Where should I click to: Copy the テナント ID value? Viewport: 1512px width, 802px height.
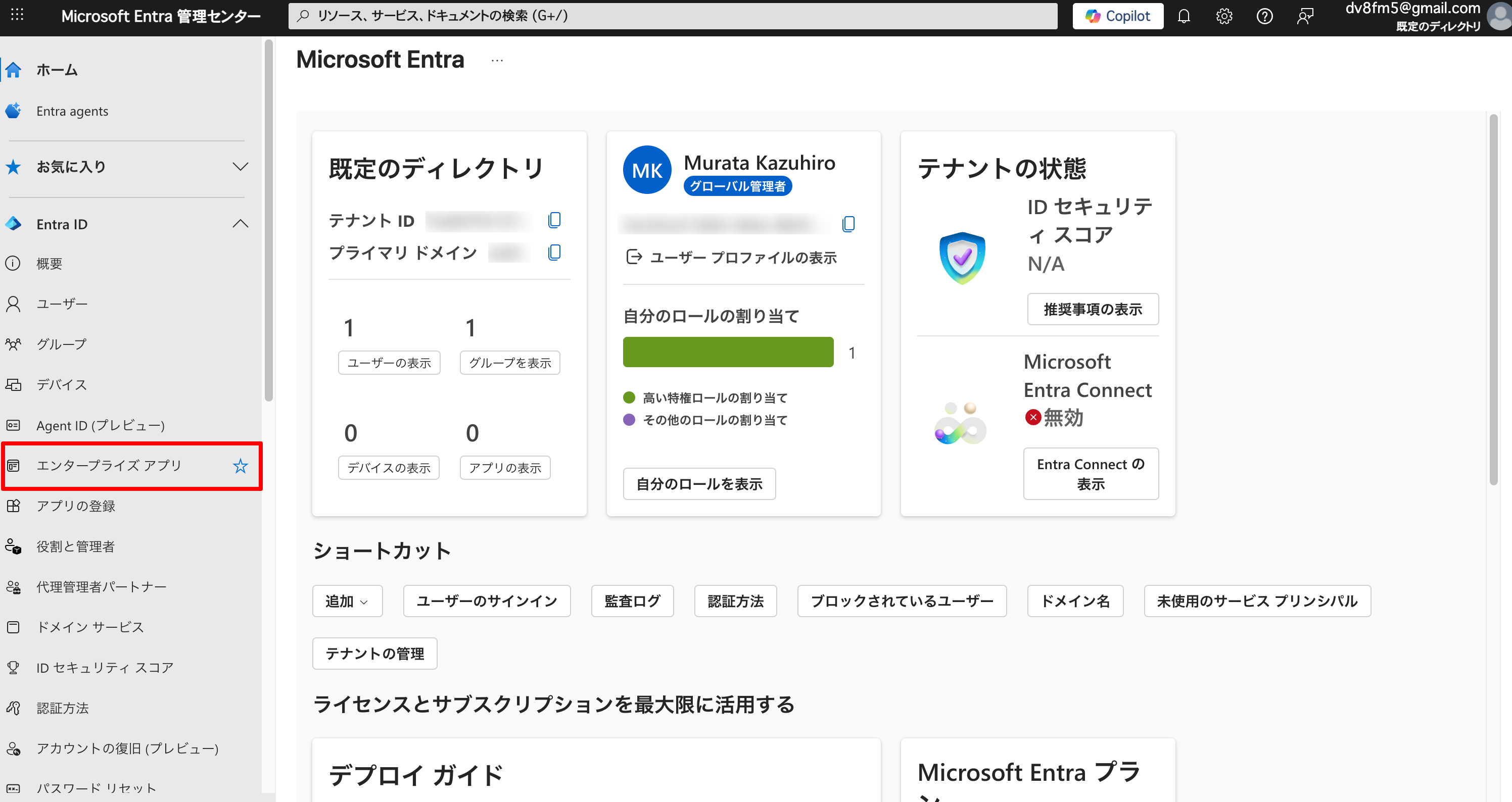tap(554, 220)
